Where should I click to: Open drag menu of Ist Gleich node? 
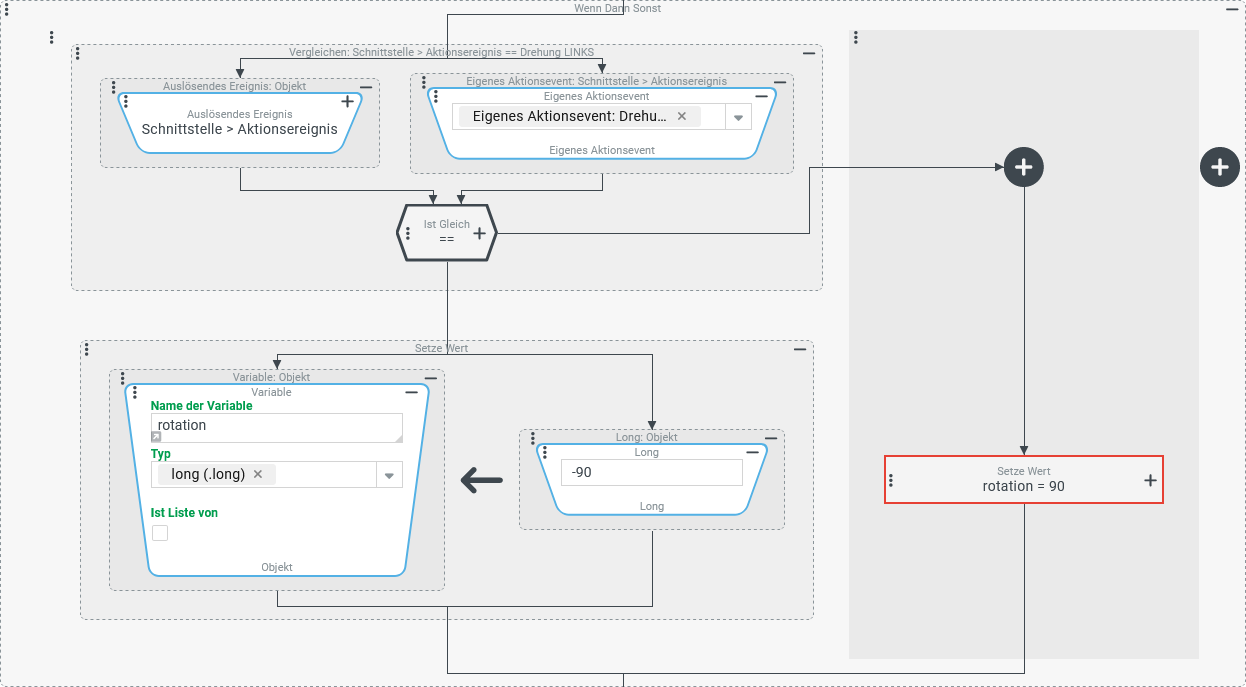pos(408,233)
